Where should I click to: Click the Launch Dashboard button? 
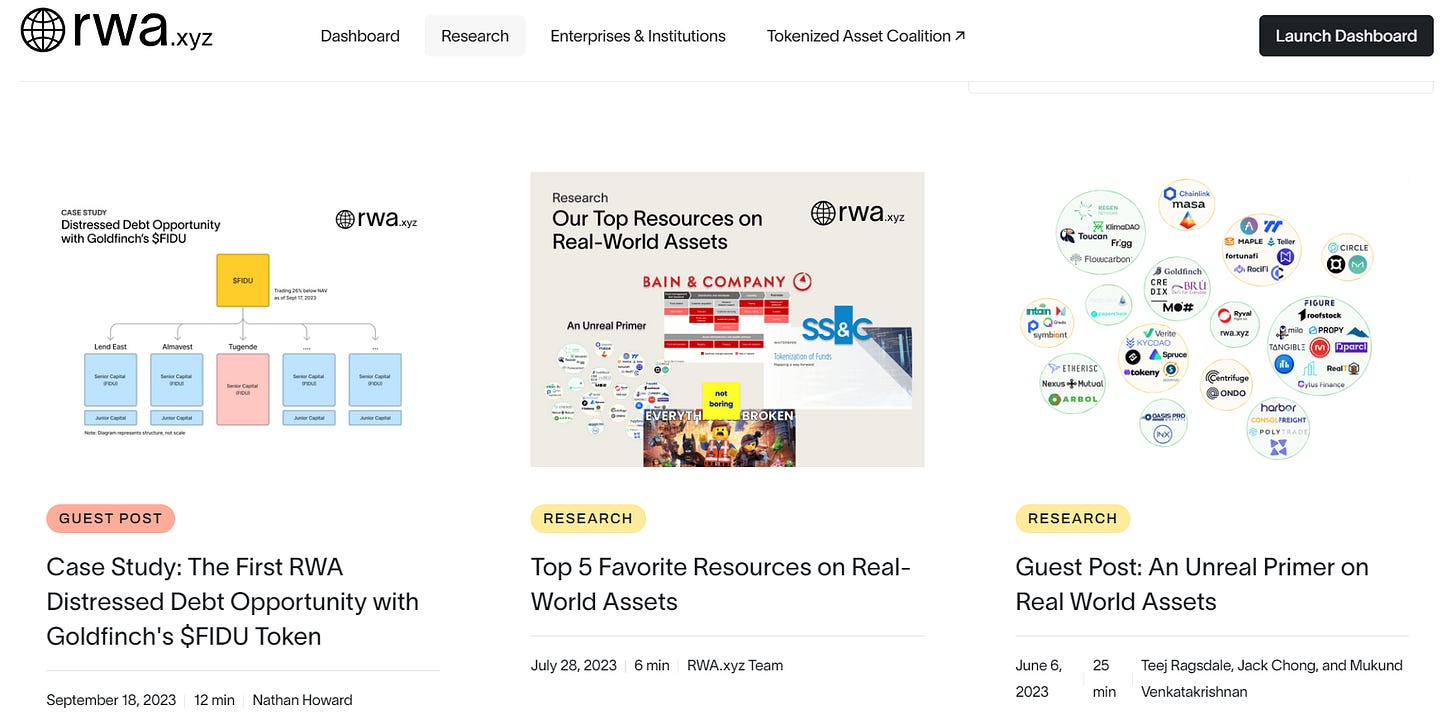pos(1346,36)
